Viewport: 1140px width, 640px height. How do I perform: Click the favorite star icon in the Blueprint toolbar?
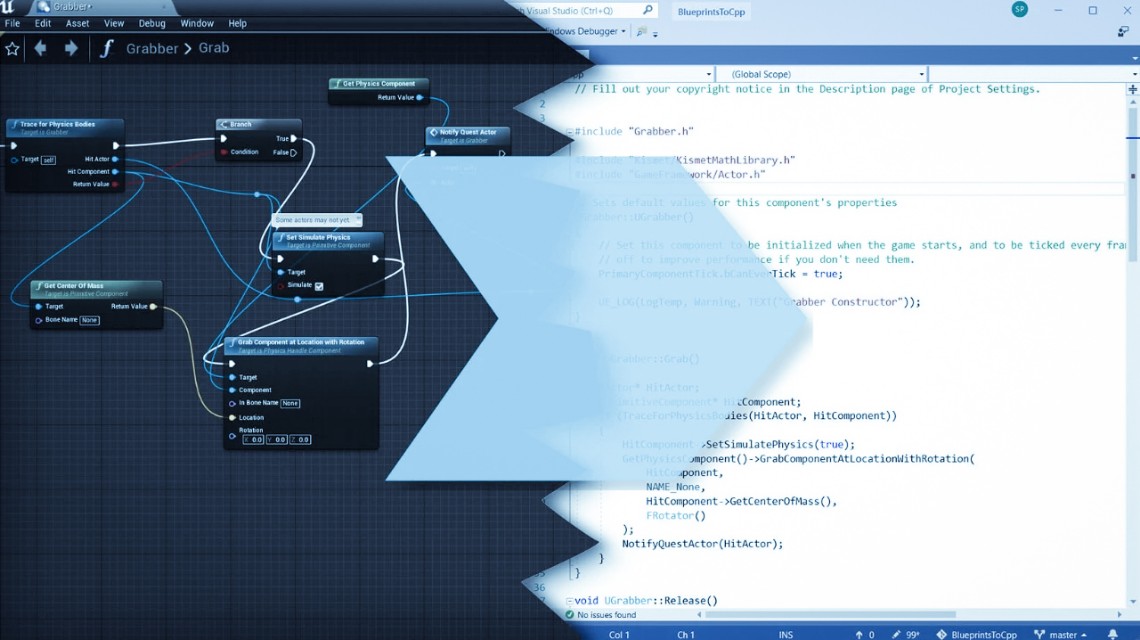point(12,49)
